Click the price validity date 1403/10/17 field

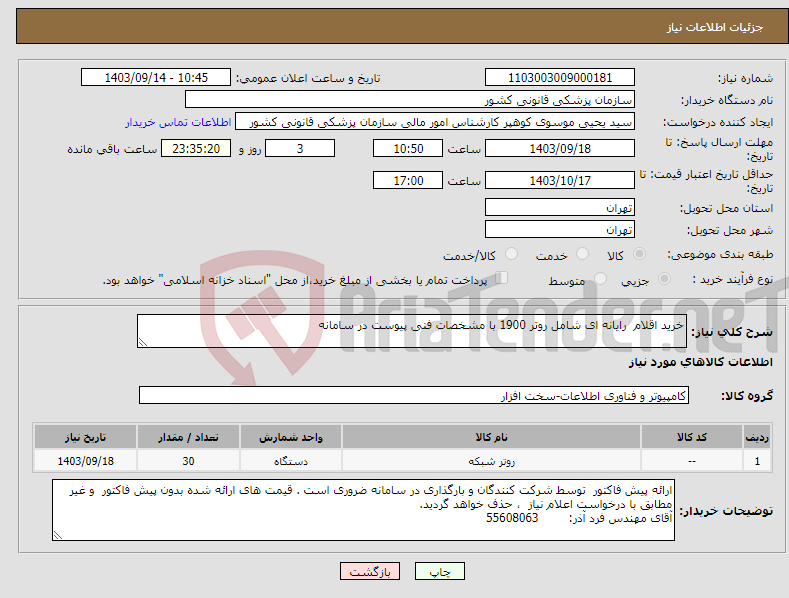coord(560,180)
